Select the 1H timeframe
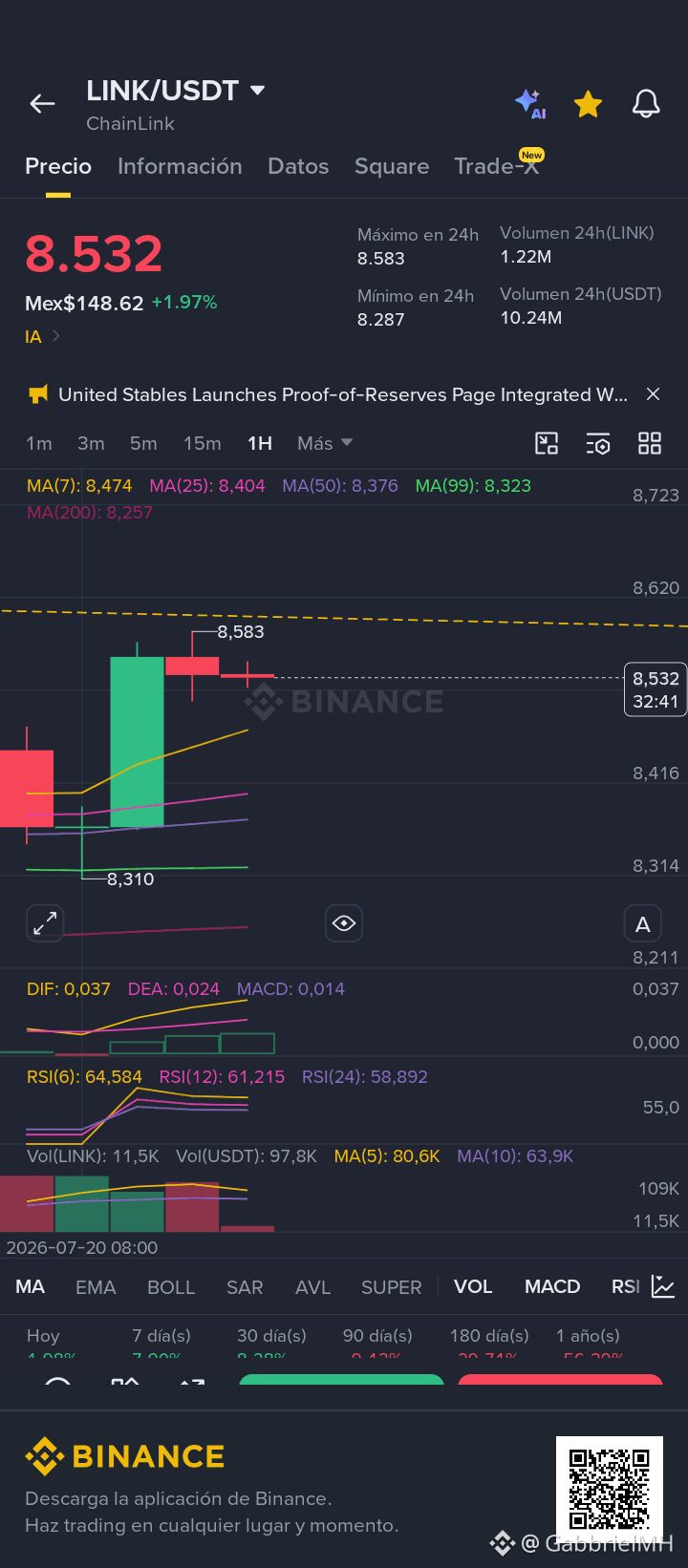Image resolution: width=688 pixels, height=1568 pixels. click(260, 443)
